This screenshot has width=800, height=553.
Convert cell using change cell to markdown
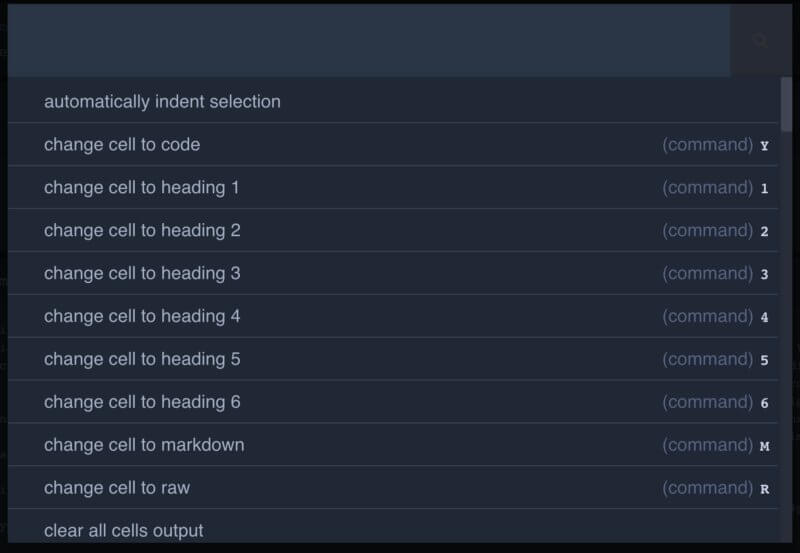[x=144, y=446]
